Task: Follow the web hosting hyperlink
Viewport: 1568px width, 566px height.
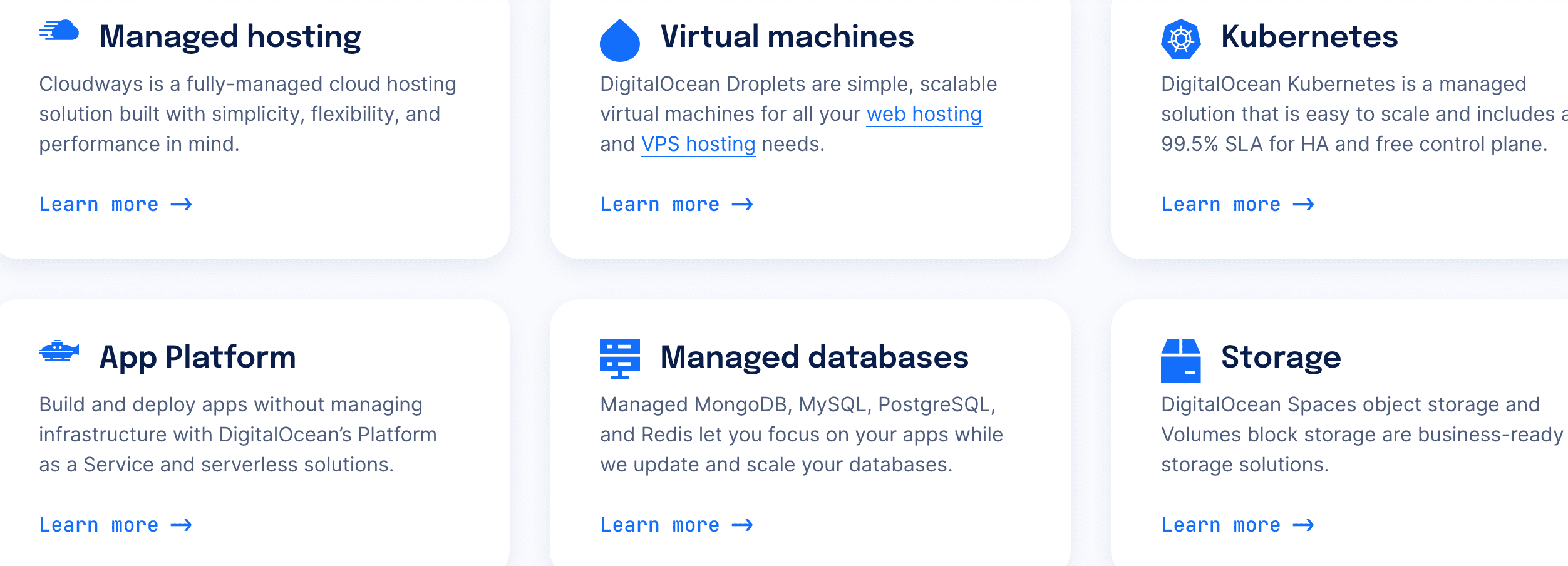Action: 924,114
